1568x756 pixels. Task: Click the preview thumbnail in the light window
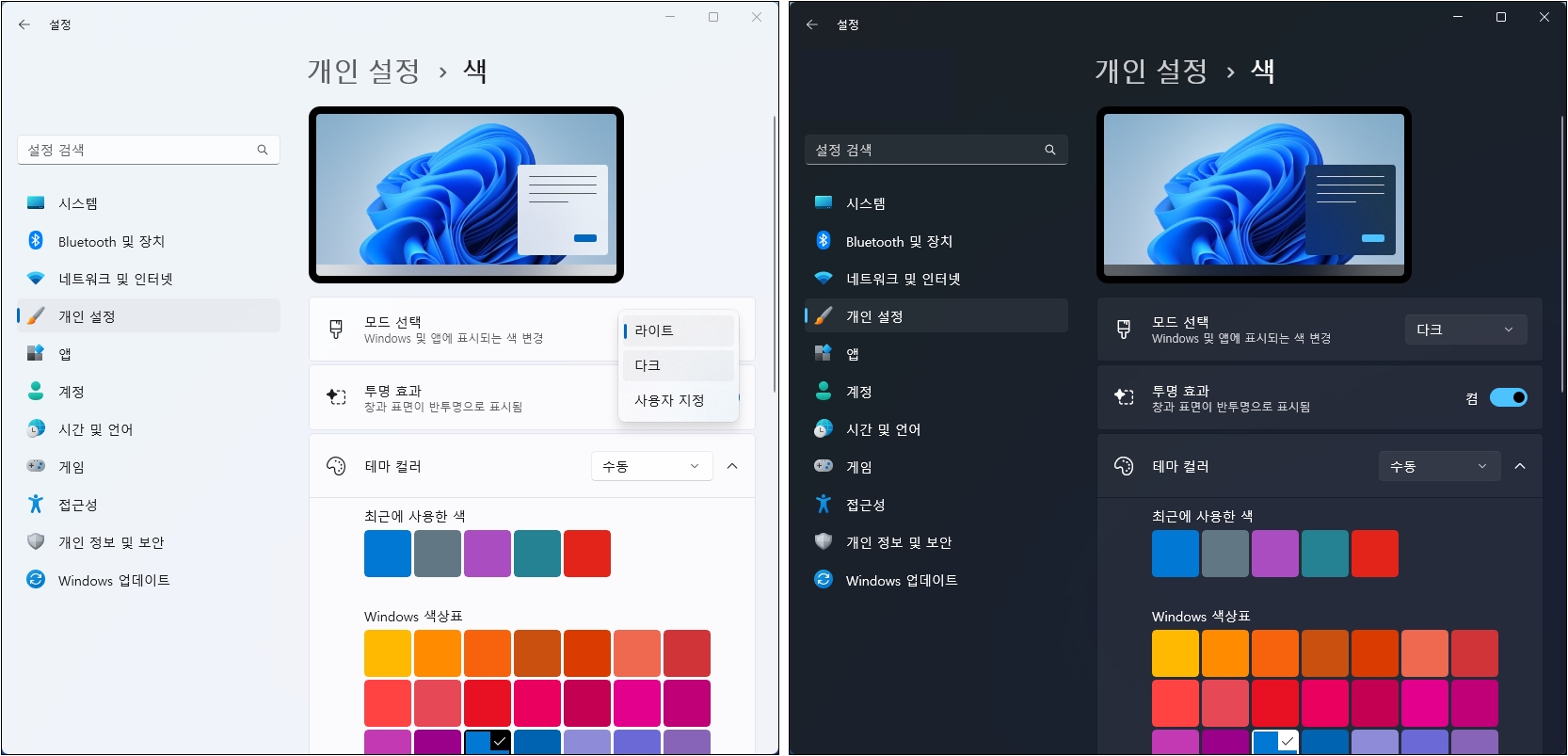point(466,195)
